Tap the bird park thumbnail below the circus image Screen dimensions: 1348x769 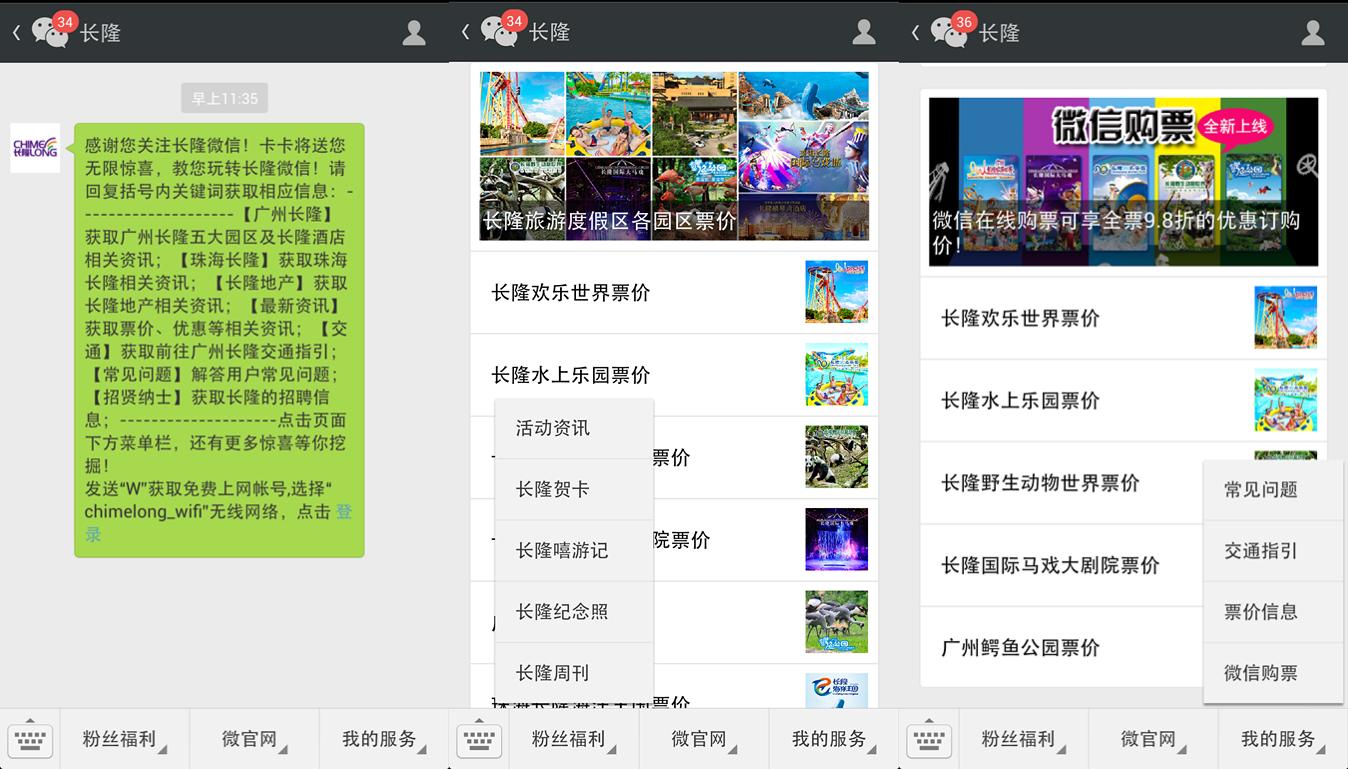pyautogui.click(x=837, y=622)
